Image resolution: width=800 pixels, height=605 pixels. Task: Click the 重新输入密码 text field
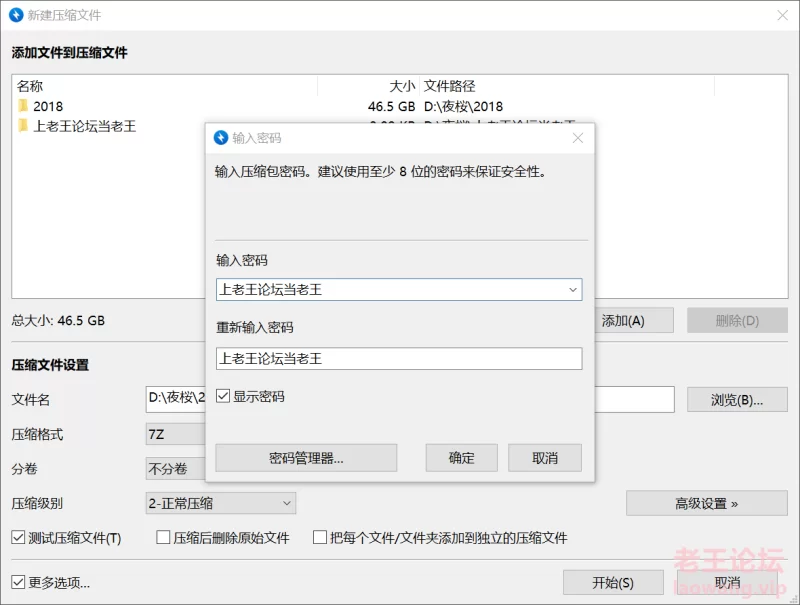click(x=398, y=358)
